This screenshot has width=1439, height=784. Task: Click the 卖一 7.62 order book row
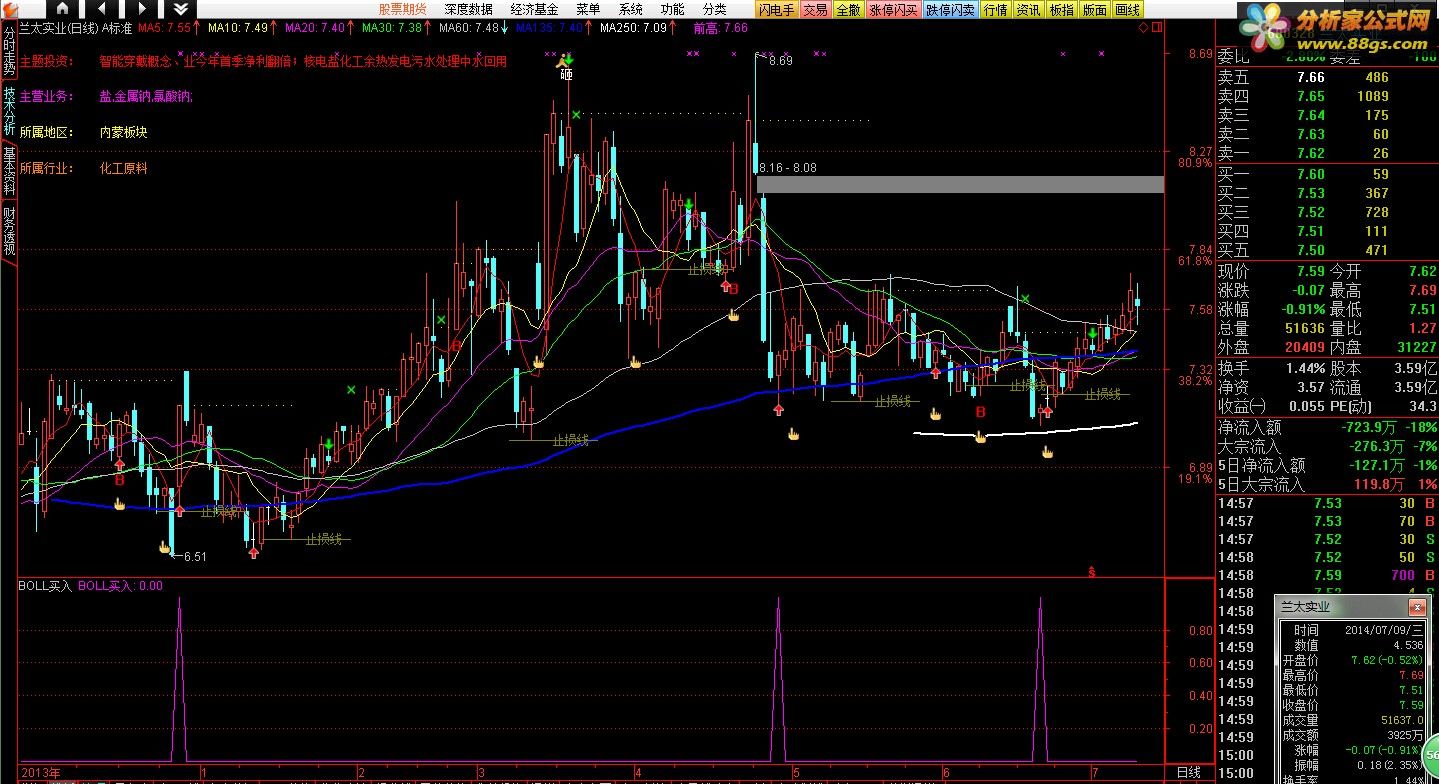coord(1325,153)
